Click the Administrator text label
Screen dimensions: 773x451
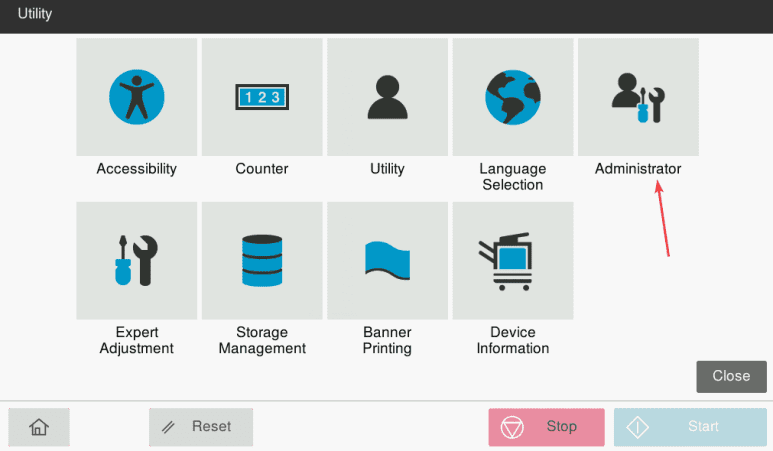click(638, 169)
